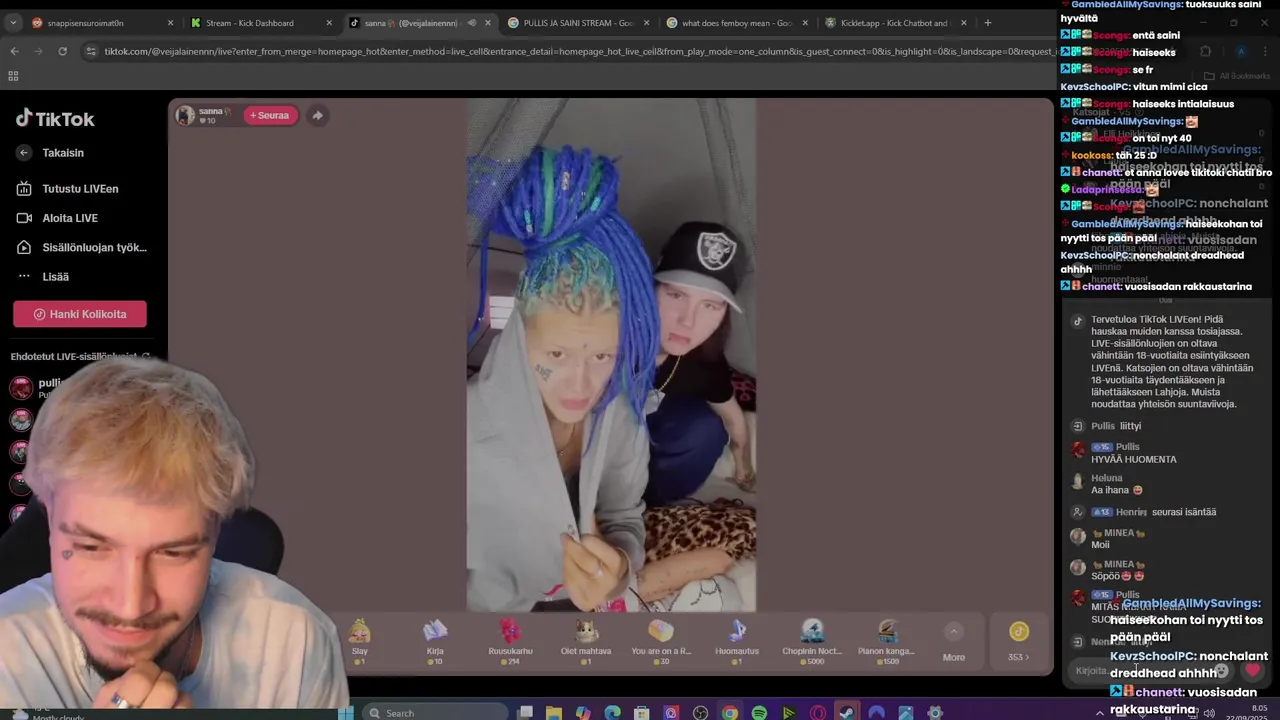Open Spotify from taskbar
This screenshot has height=720, width=1280.
[759, 713]
